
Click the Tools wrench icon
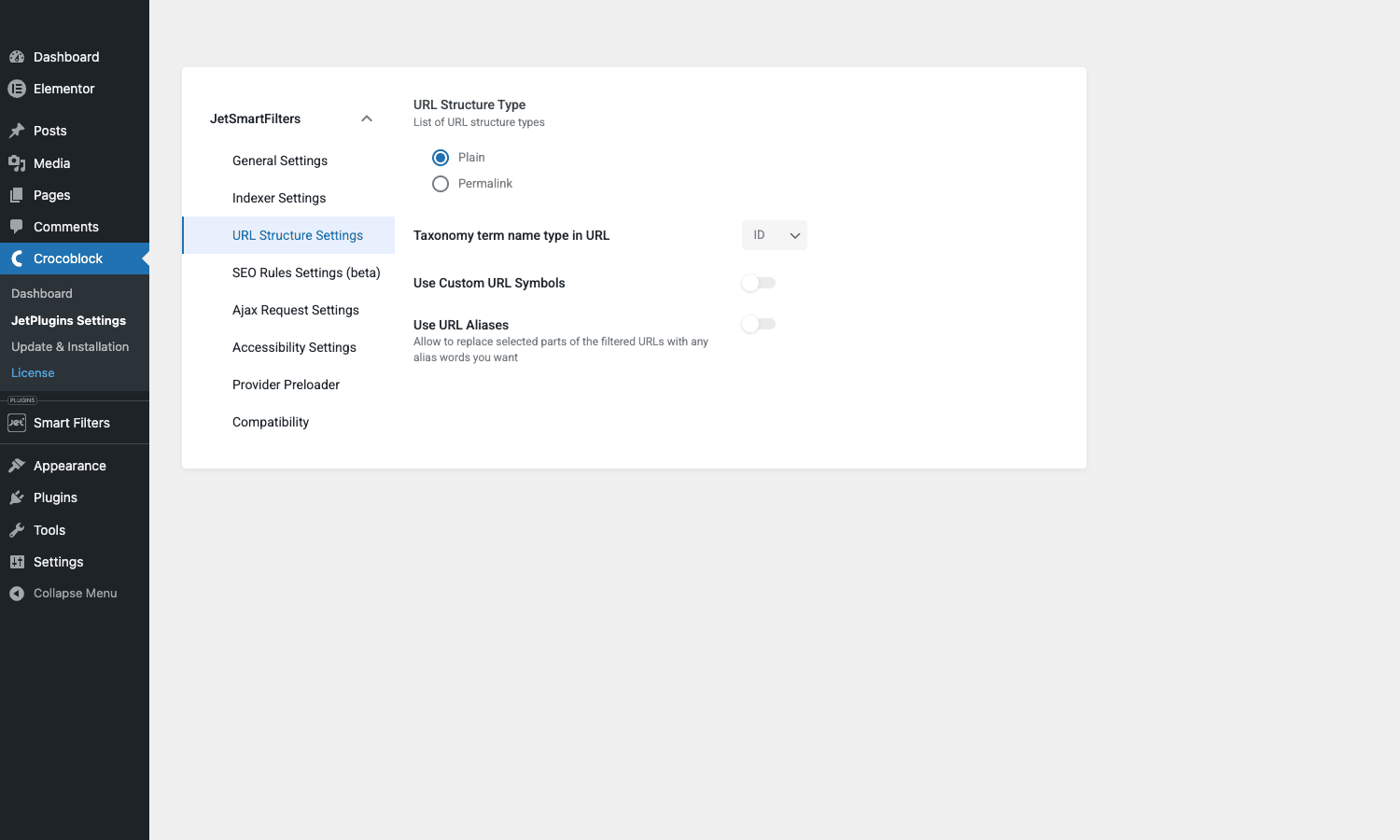17,530
